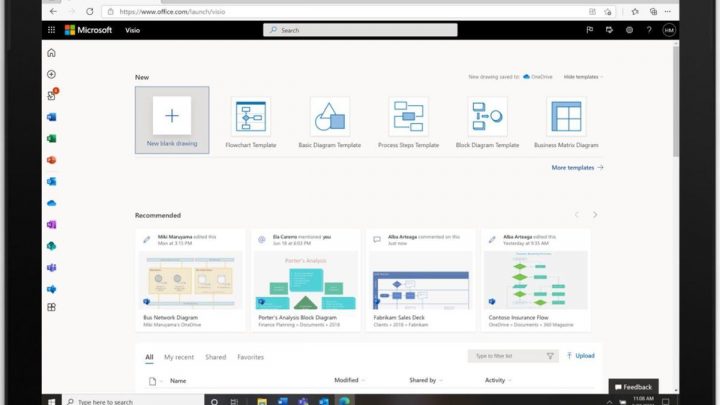This screenshot has height=405, width=720.
Task: Open the app launcher waffle icon
Action: click(x=52, y=30)
